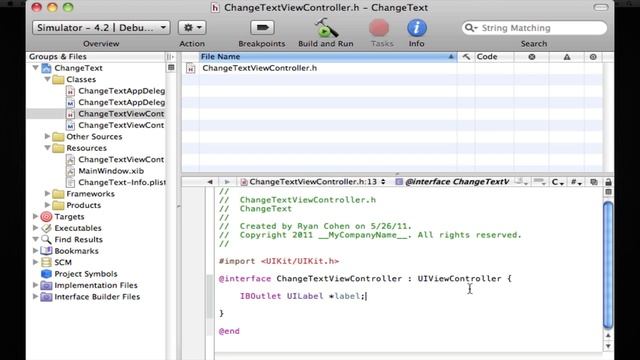
Task: Collapse the Find Results group
Action: pyautogui.click(x=36, y=239)
